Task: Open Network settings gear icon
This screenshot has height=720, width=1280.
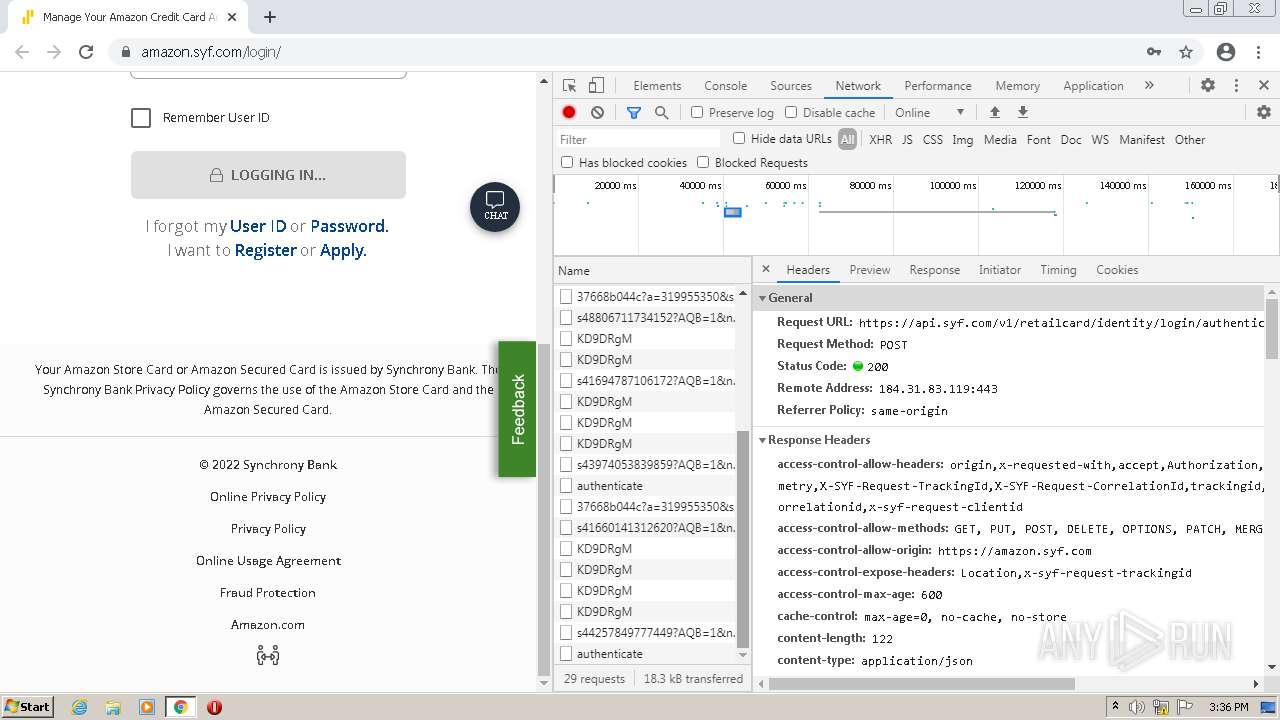Action: point(1264,113)
